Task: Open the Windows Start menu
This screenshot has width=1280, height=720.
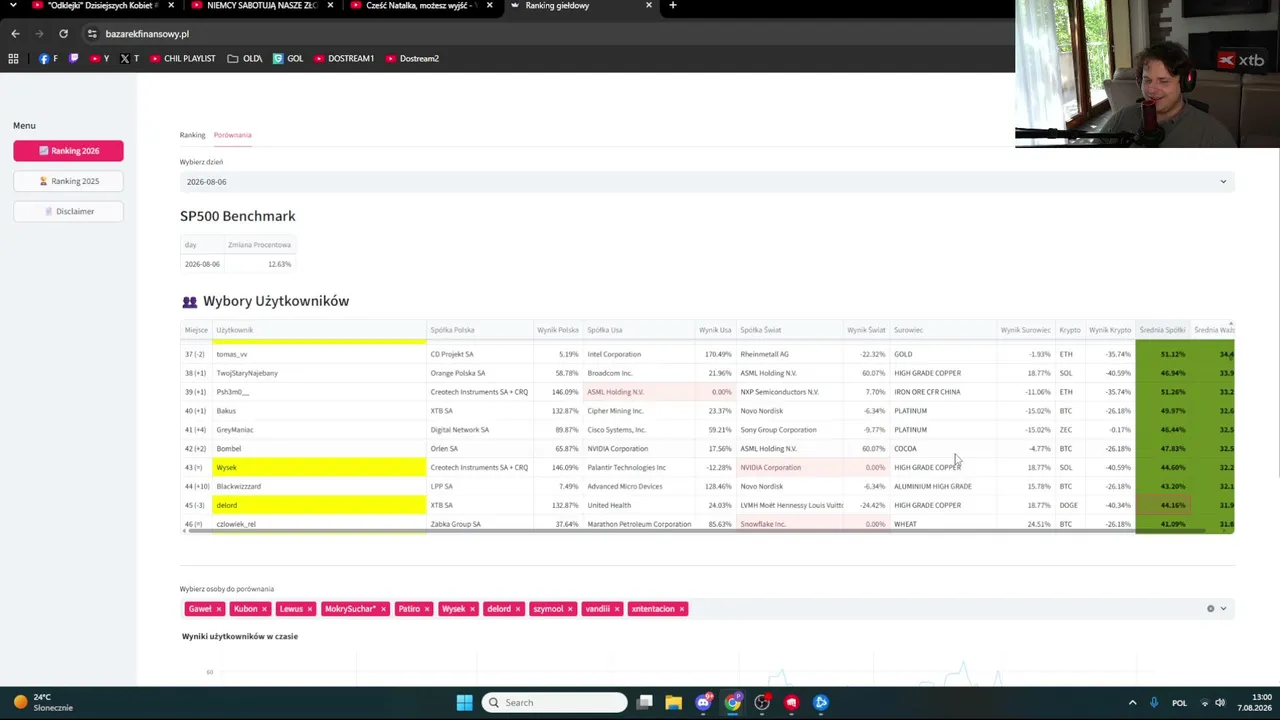Action: (464, 703)
